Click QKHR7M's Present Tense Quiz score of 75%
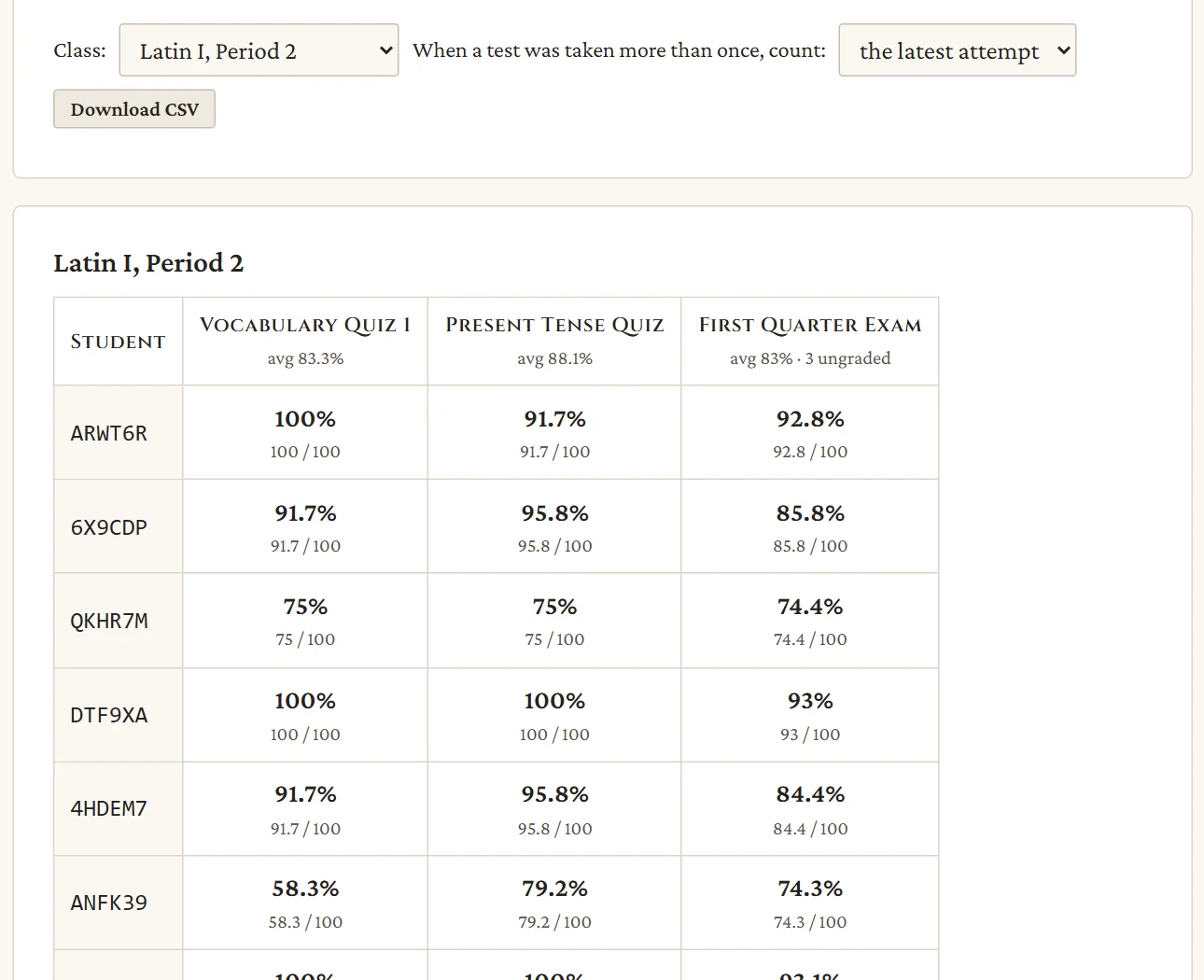Viewport: 1204px width, 980px height. click(x=554, y=607)
